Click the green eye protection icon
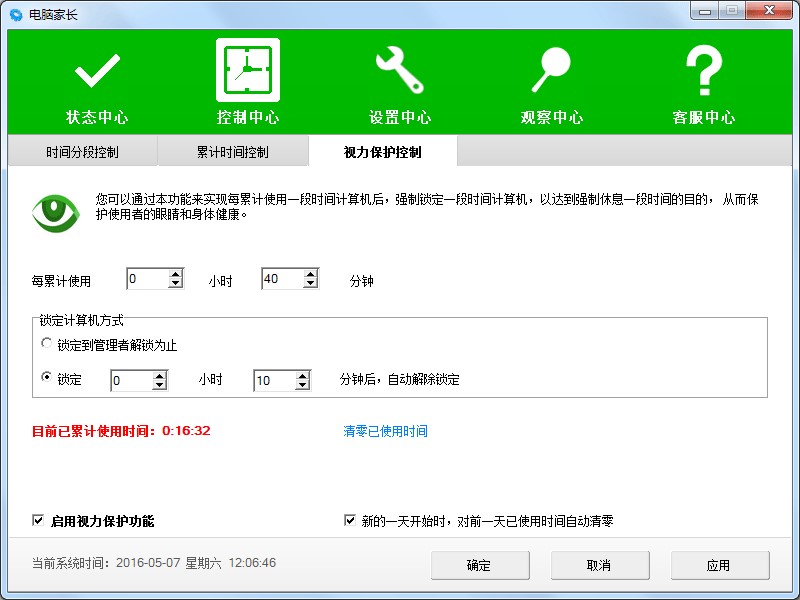This screenshot has width=800, height=600. (54, 210)
